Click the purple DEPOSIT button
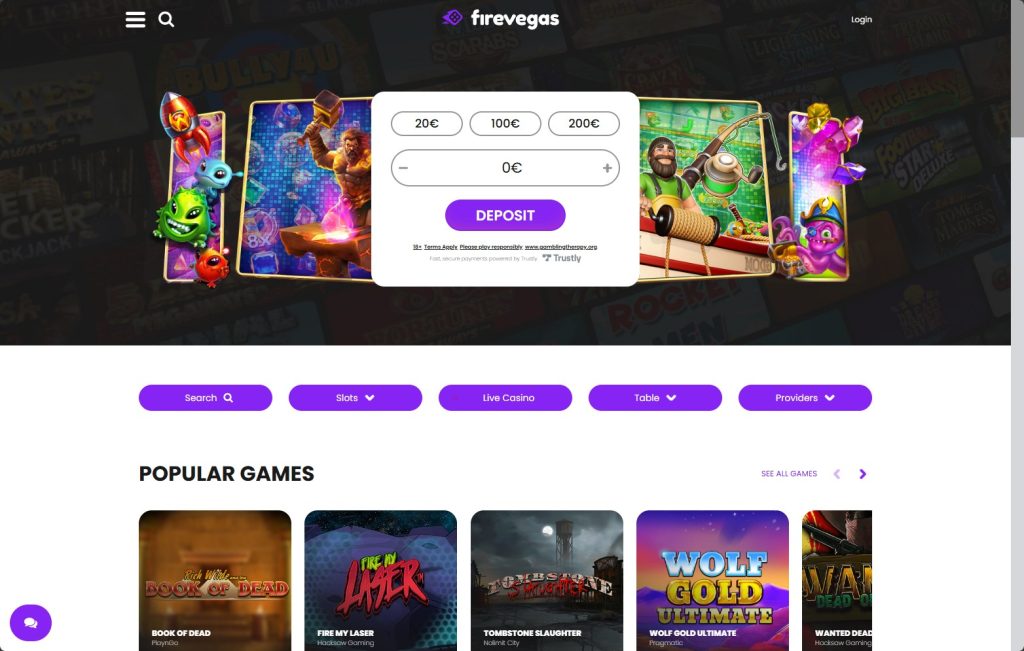The height and width of the screenshot is (651, 1024). tap(505, 215)
